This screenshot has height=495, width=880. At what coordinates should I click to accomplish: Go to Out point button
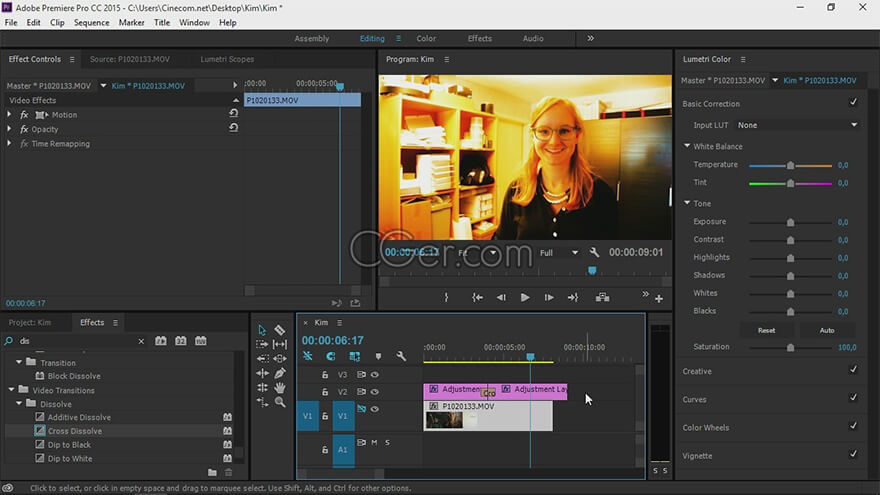(x=573, y=297)
